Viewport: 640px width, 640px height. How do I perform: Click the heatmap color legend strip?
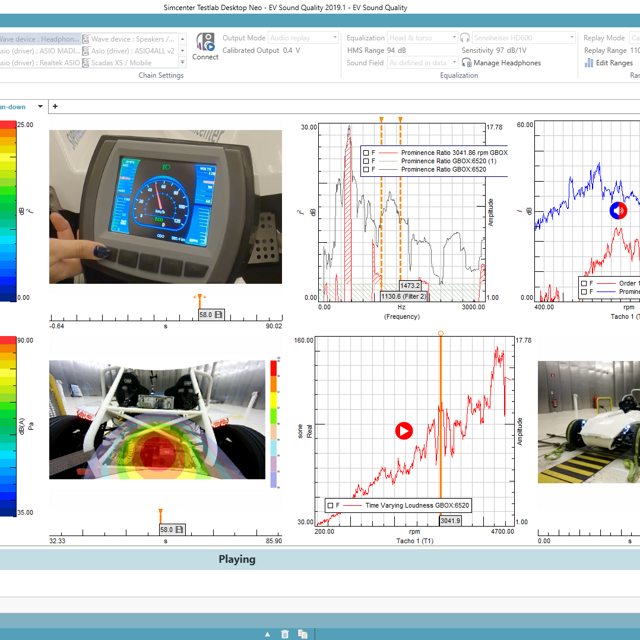point(273,424)
